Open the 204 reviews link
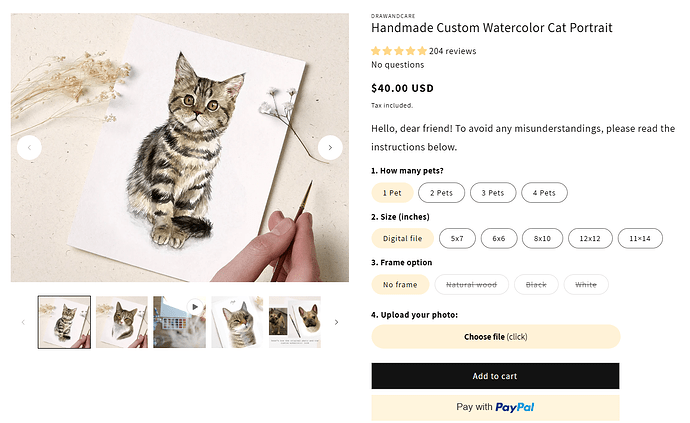The width and height of the screenshot is (690, 423). (452, 51)
